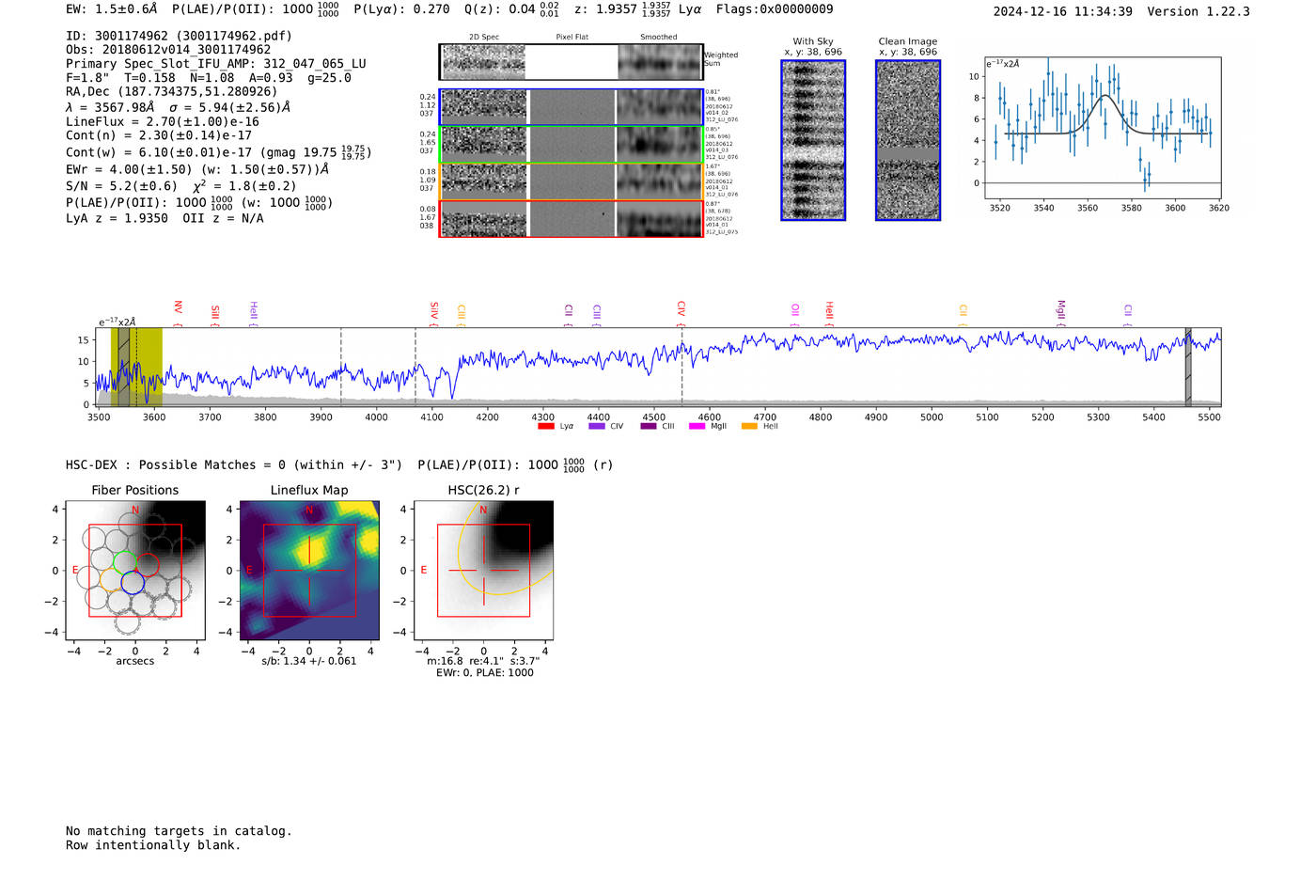
Task: Click the 'Smoothed' column header
Action: 659,38
